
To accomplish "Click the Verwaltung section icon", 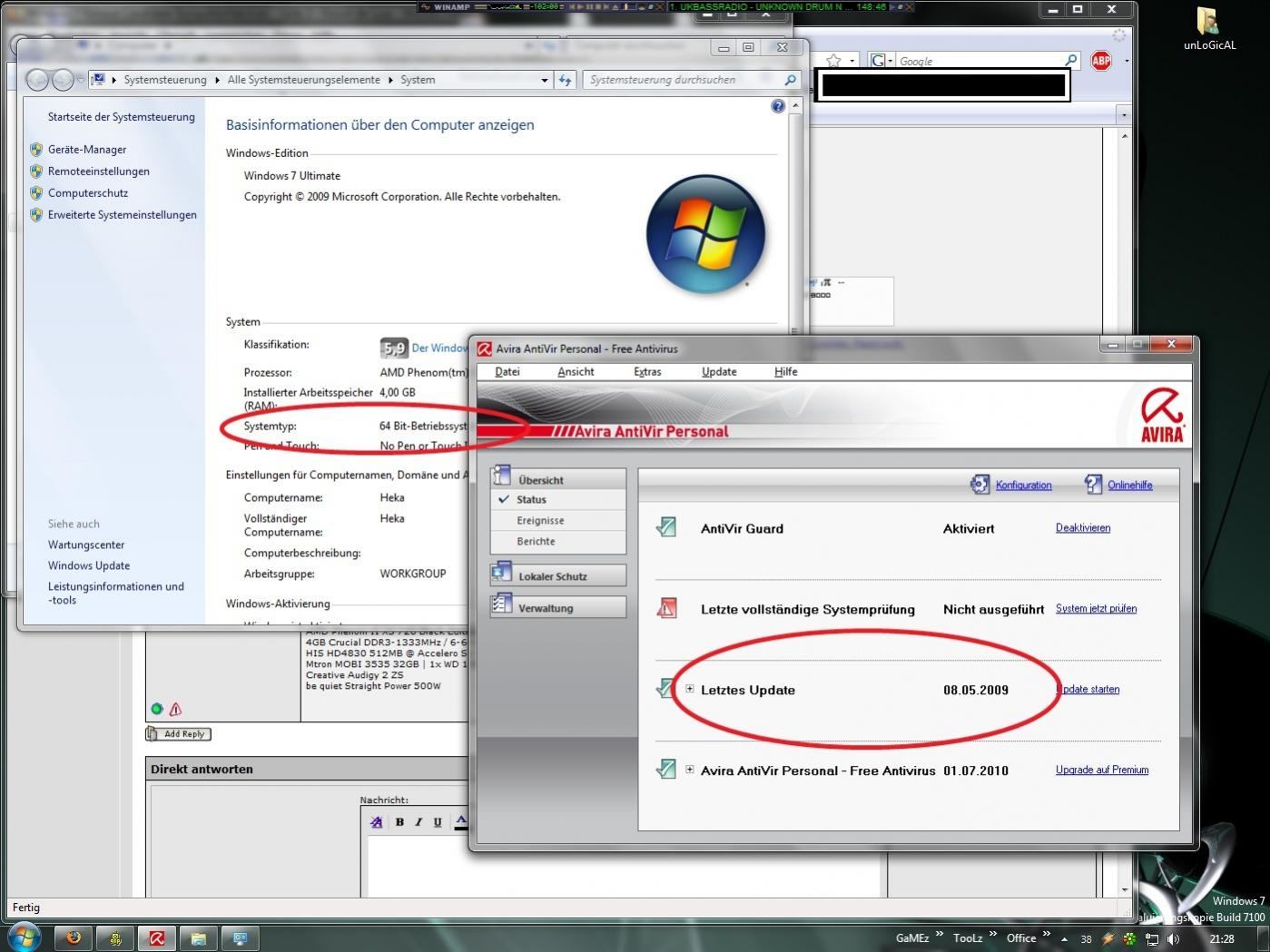I will coord(502,604).
